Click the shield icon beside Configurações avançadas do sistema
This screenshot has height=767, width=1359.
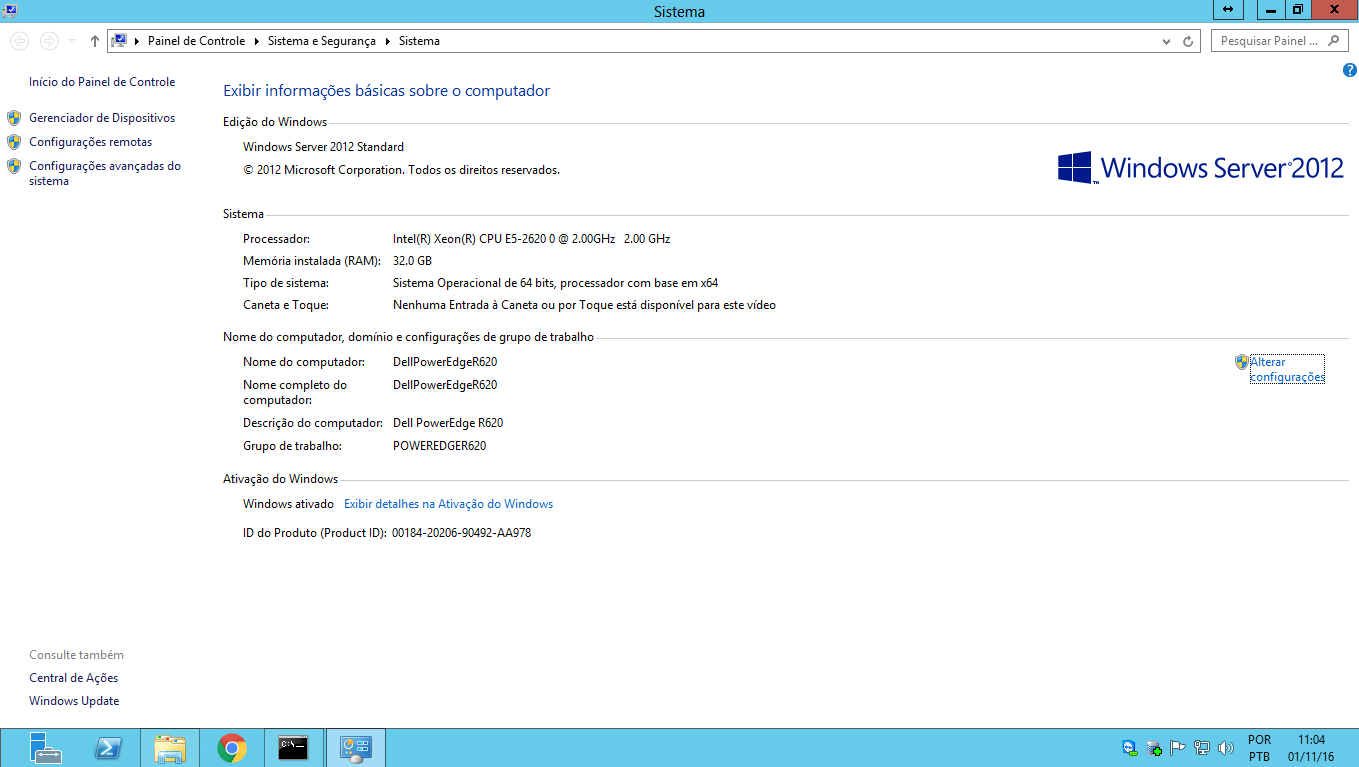pos(14,166)
